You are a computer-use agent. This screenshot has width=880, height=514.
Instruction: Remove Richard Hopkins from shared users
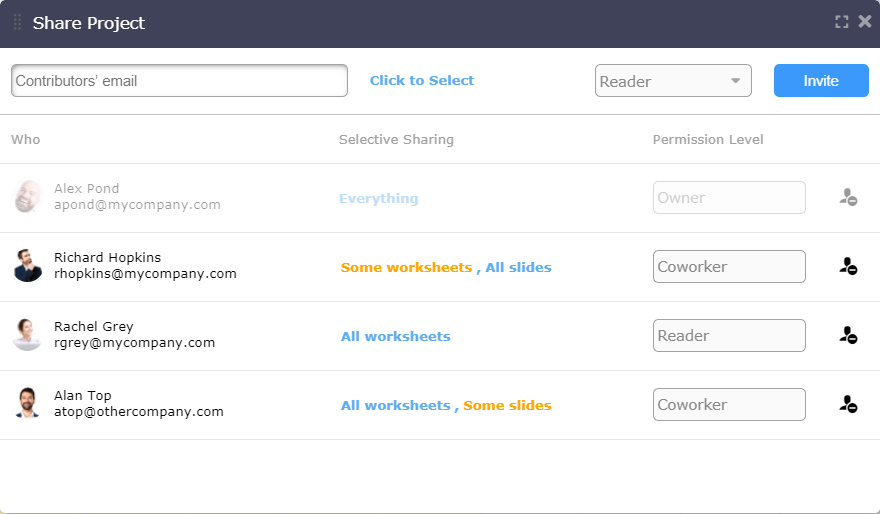tap(848, 266)
